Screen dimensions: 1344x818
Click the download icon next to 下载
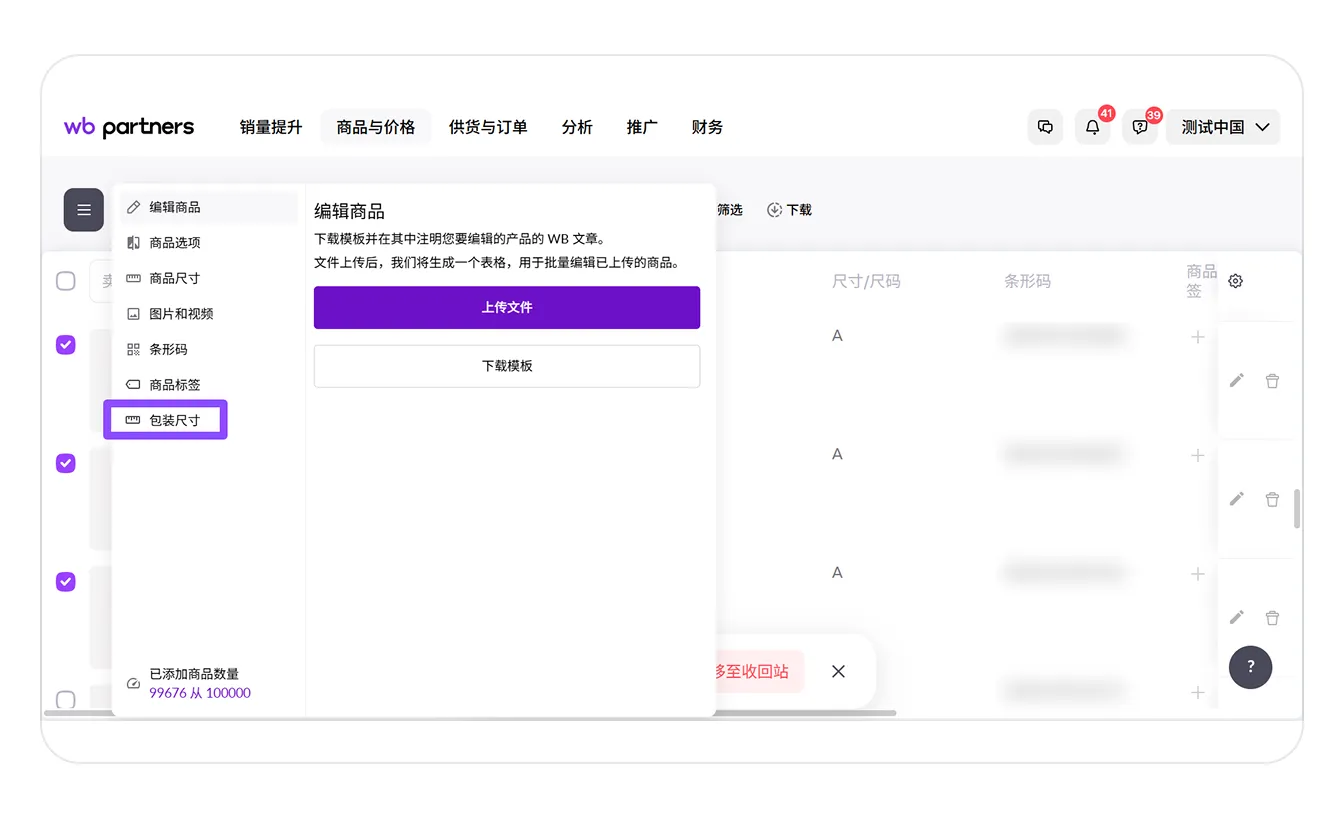(x=774, y=210)
